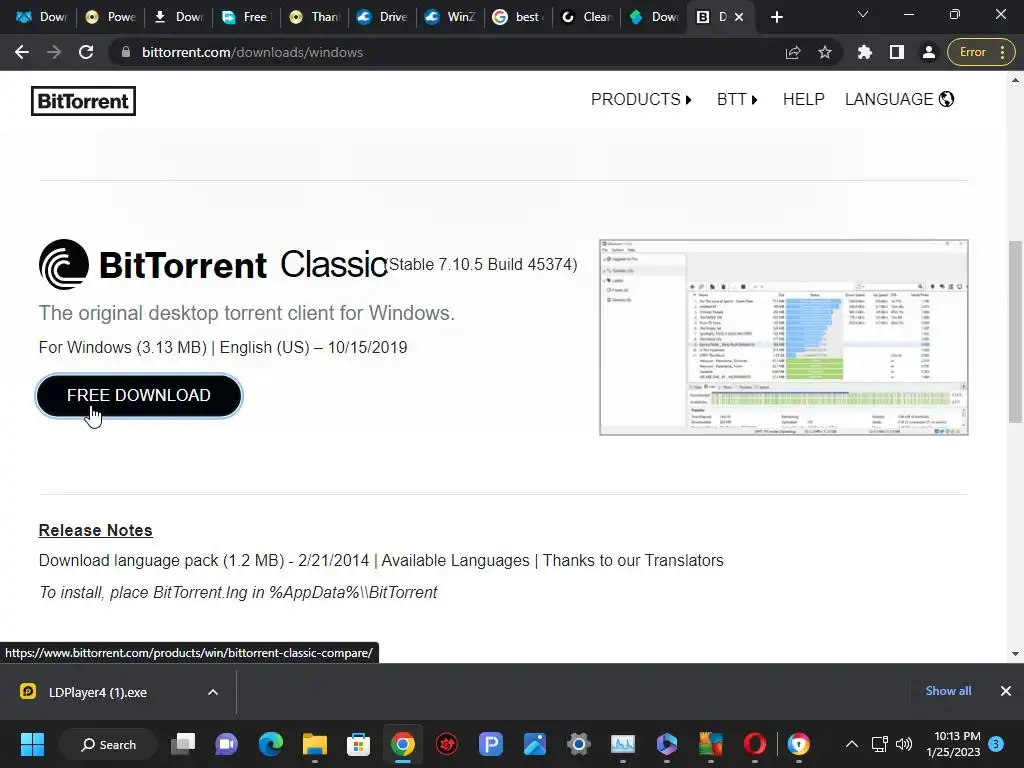Open a new browser tab

[x=776, y=17]
